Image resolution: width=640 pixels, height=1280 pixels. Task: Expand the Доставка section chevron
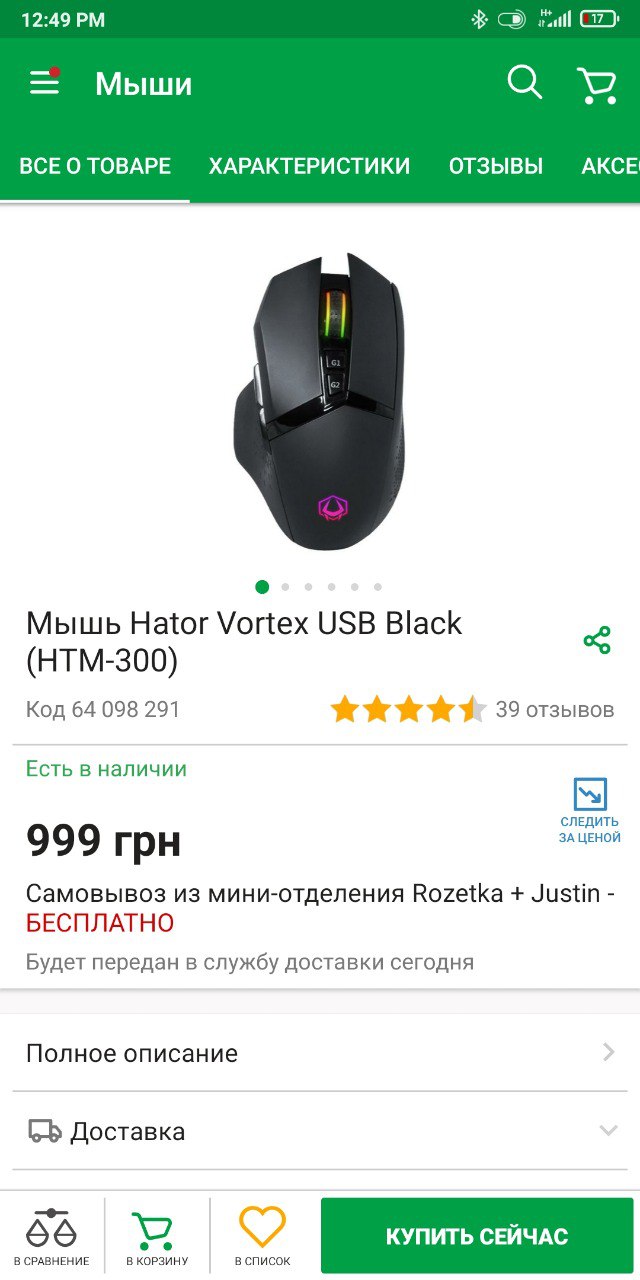point(608,1131)
